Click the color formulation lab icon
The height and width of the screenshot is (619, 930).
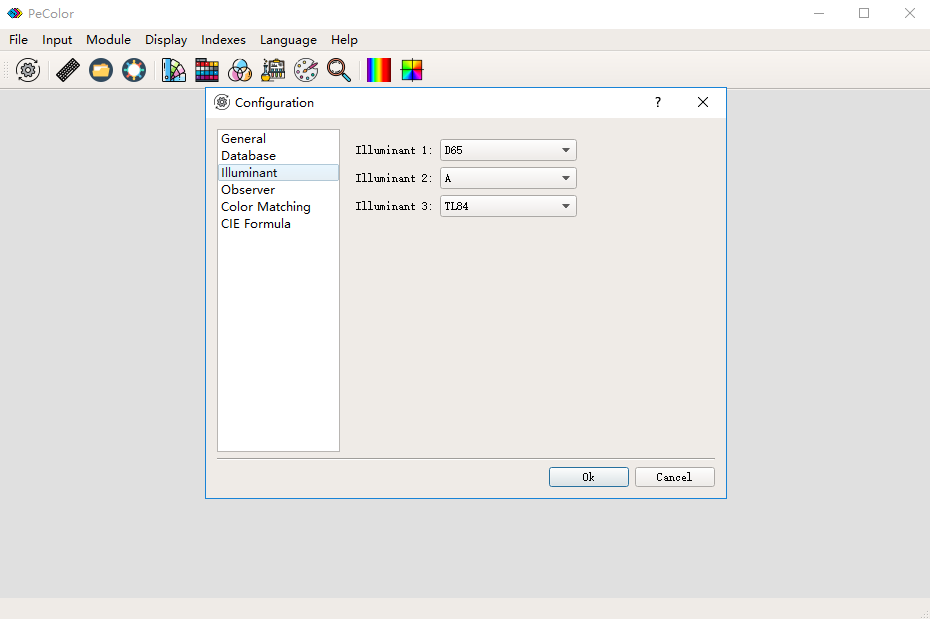[x=273, y=70]
